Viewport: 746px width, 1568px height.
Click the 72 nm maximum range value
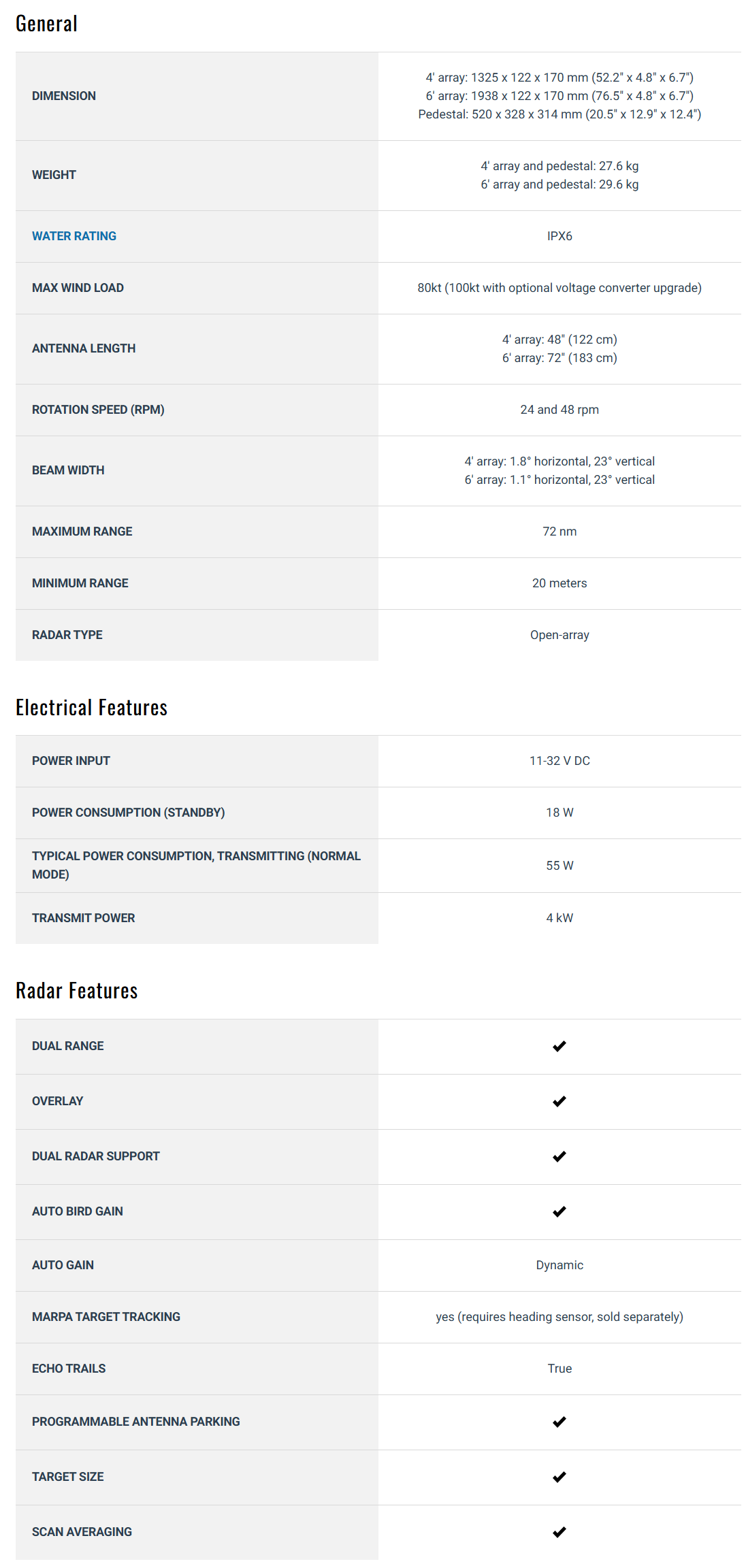point(559,532)
